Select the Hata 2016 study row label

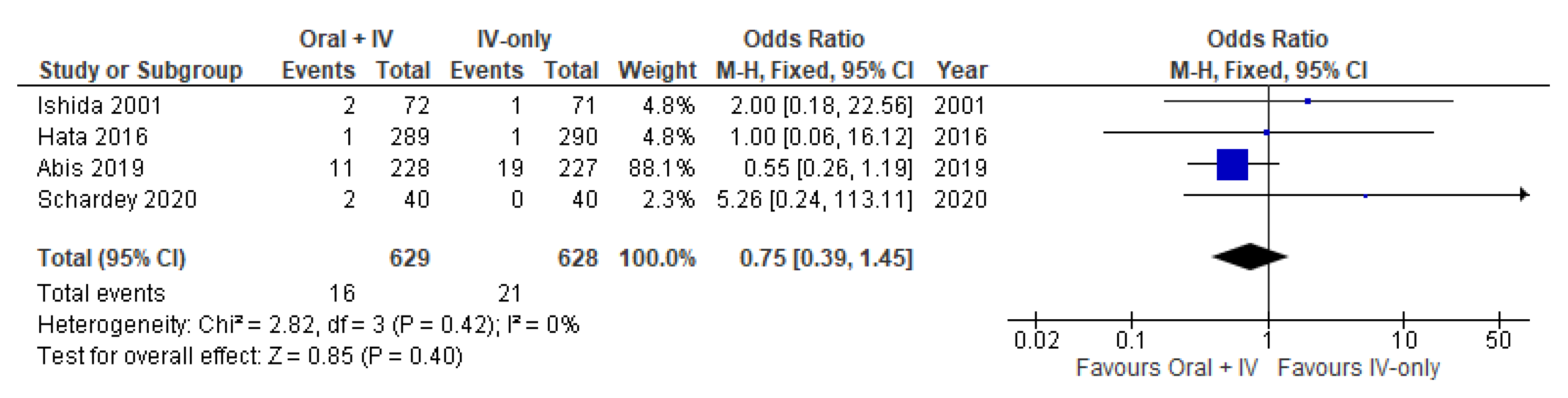point(92,137)
